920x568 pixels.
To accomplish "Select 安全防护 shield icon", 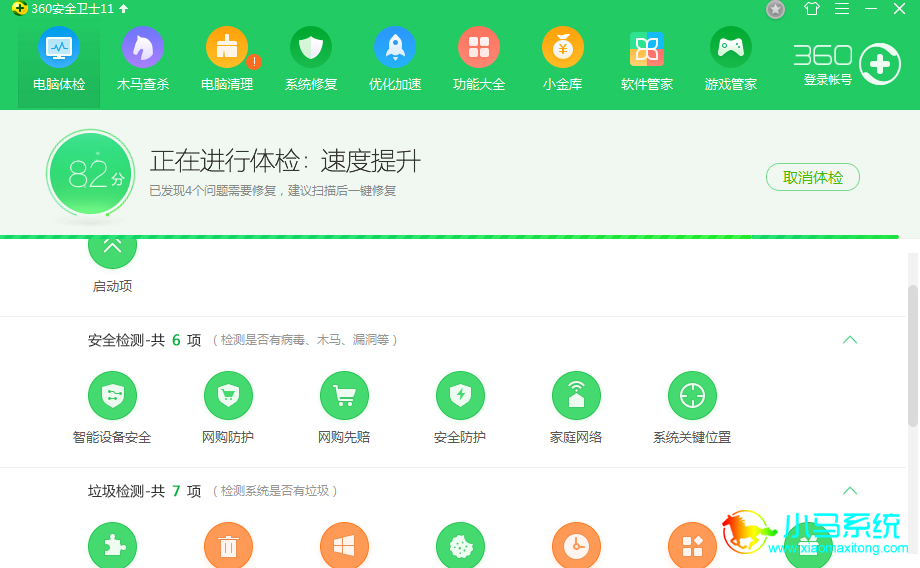I will pos(461,395).
